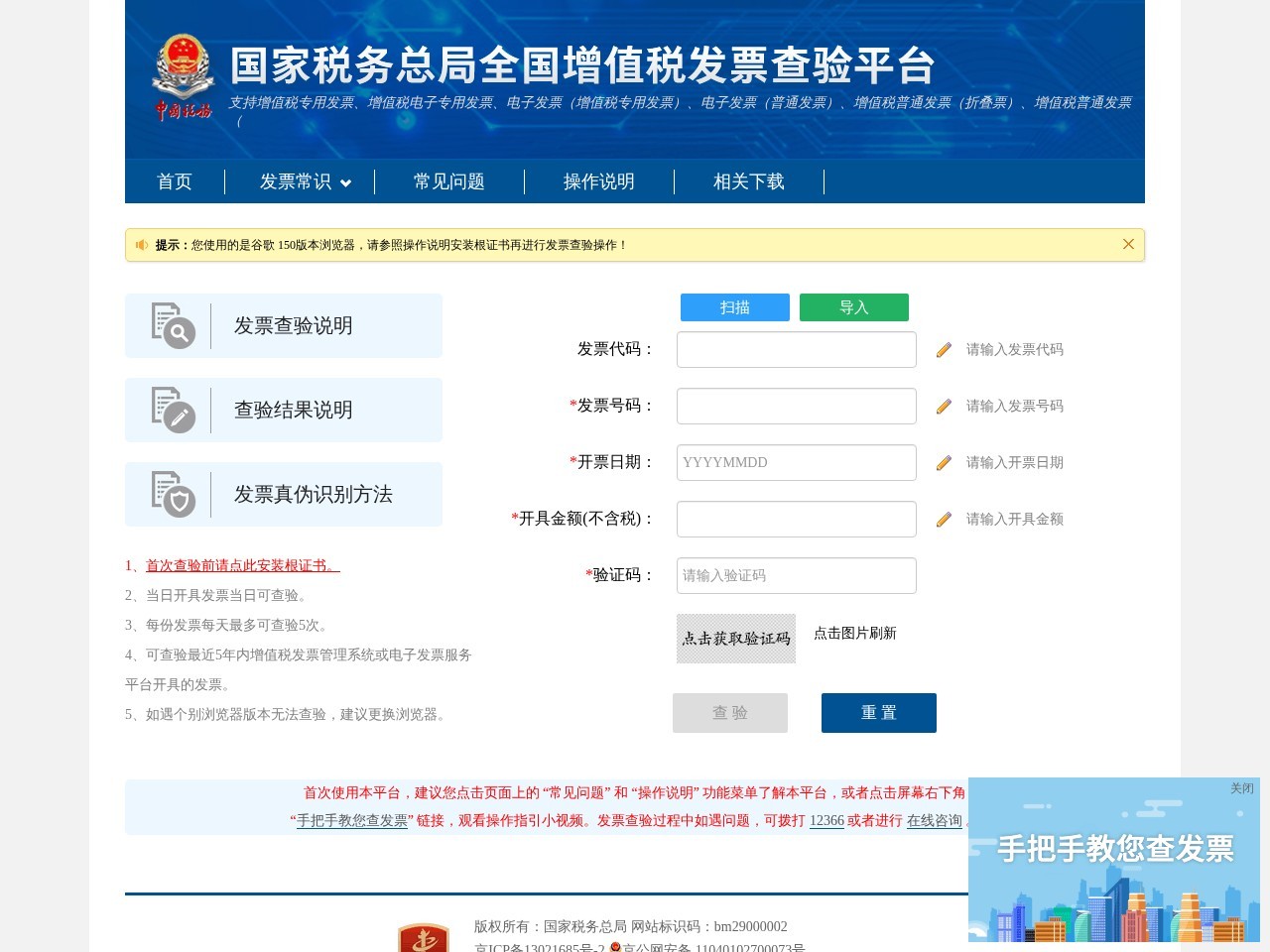The height and width of the screenshot is (952, 1270).
Task: Focus the 发票号码 input field
Action: (x=797, y=406)
